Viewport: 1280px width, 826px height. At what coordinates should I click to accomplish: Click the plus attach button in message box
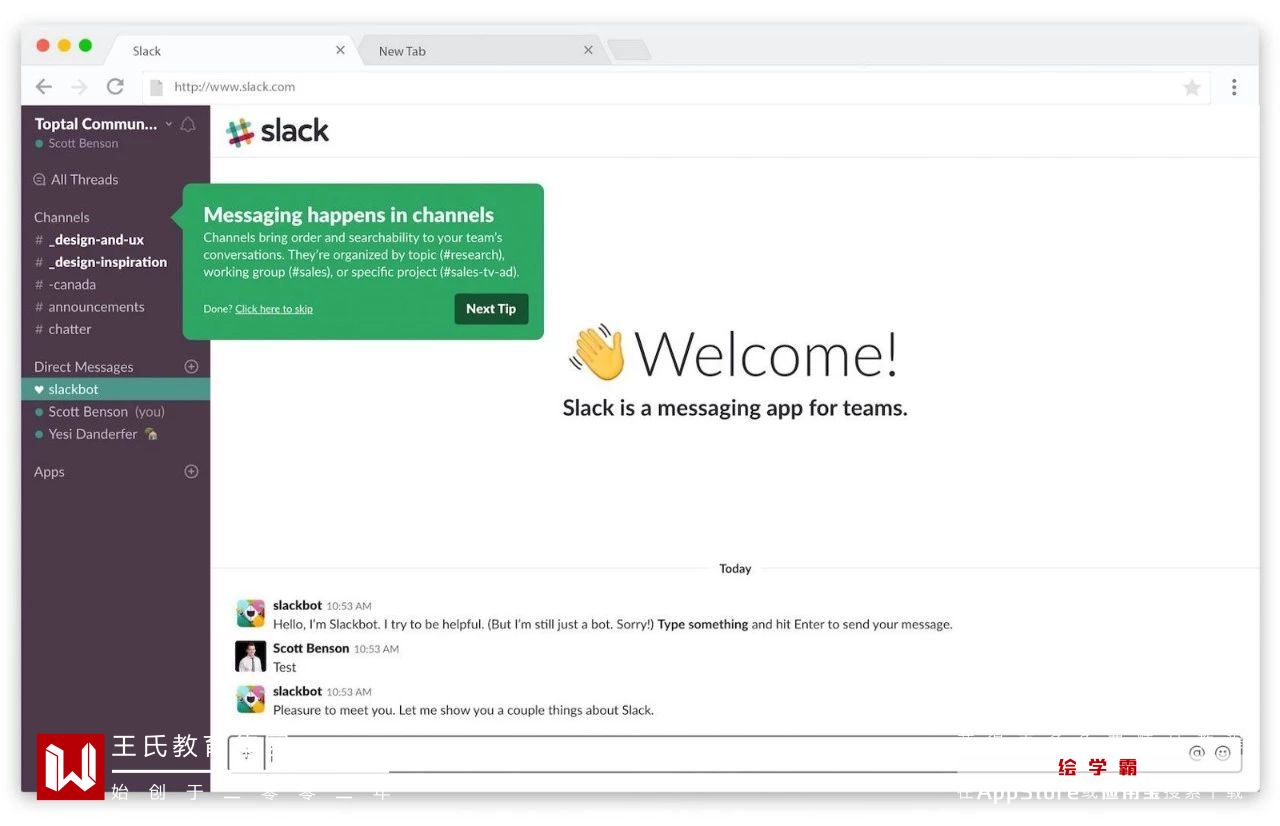click(x=247, y=754)
